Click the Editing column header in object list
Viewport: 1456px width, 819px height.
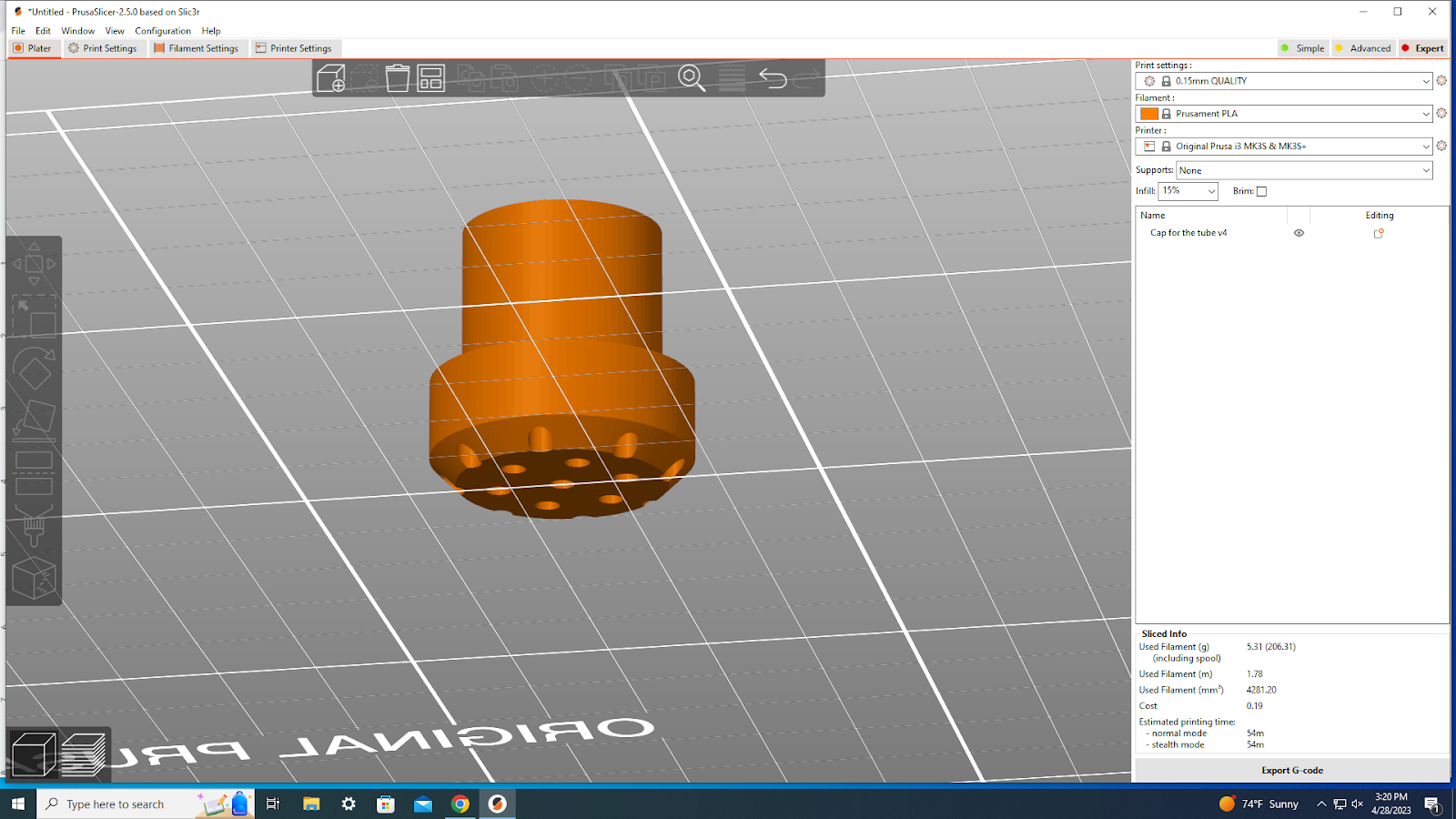1380,216
